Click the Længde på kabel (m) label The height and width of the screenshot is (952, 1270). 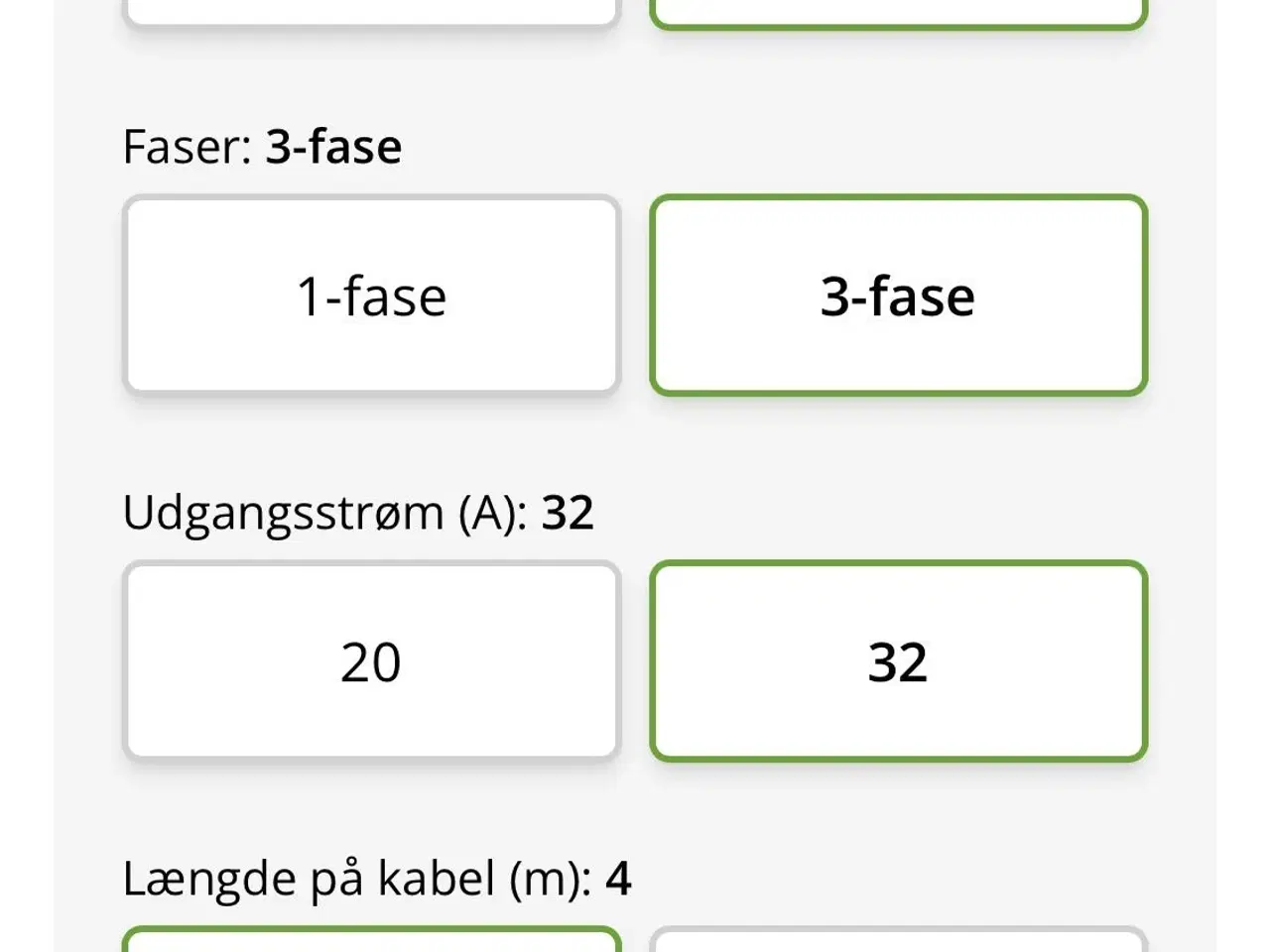(377, 878)
